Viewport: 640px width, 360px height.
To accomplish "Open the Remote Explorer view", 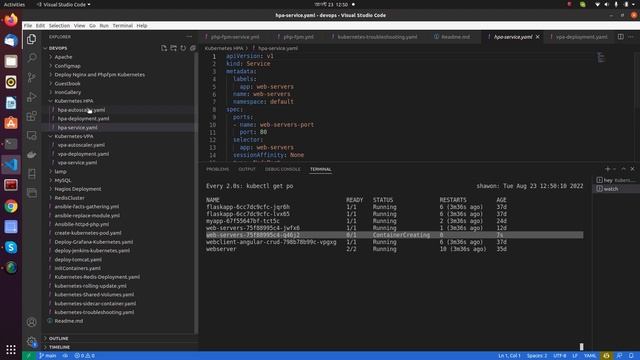I will pos(31,135).
